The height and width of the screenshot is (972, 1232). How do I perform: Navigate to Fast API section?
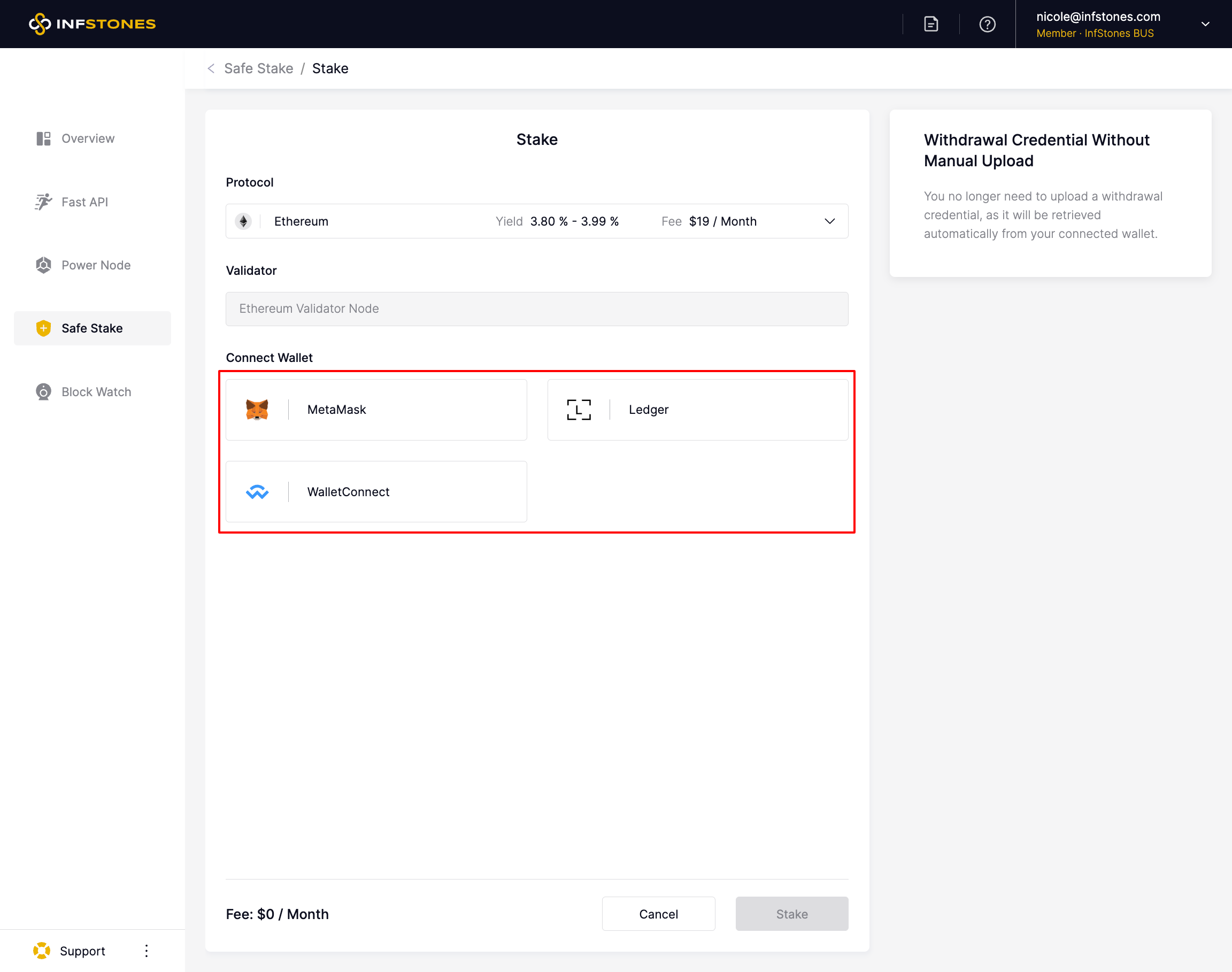pos(84,202)
